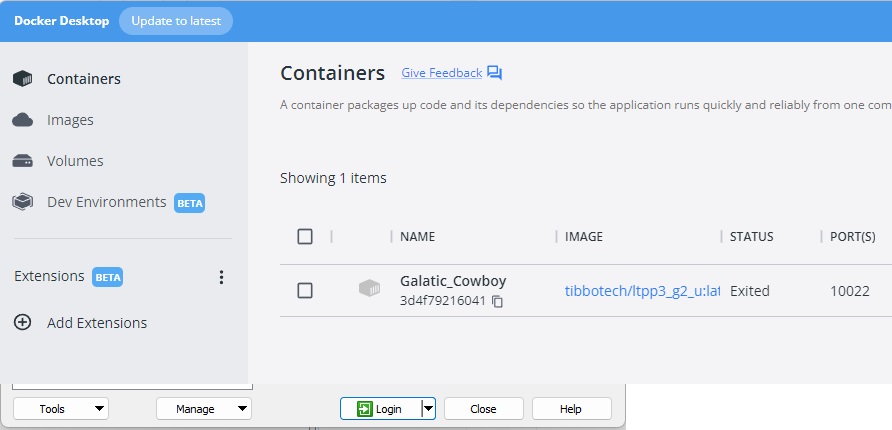Click container ID 3d4f79216041 text
The image size is (892, 430).
point(443,301)
